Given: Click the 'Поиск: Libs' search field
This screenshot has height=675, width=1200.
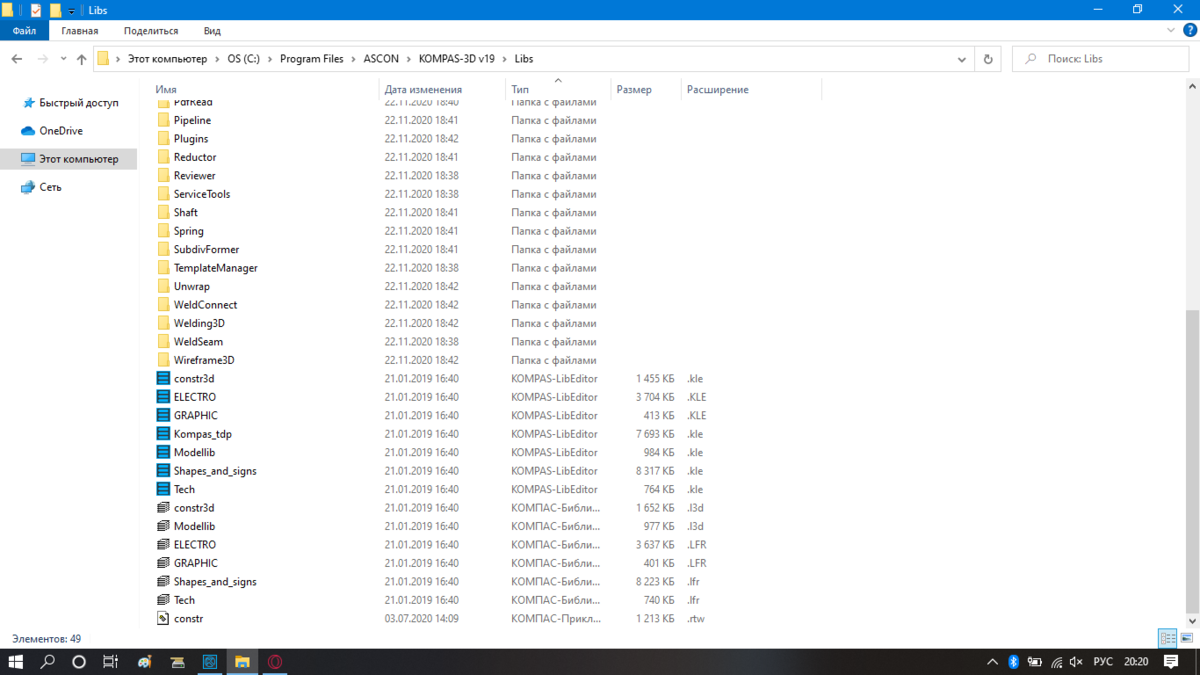Looking at the screenshot, I should (x=1100, y=59).
